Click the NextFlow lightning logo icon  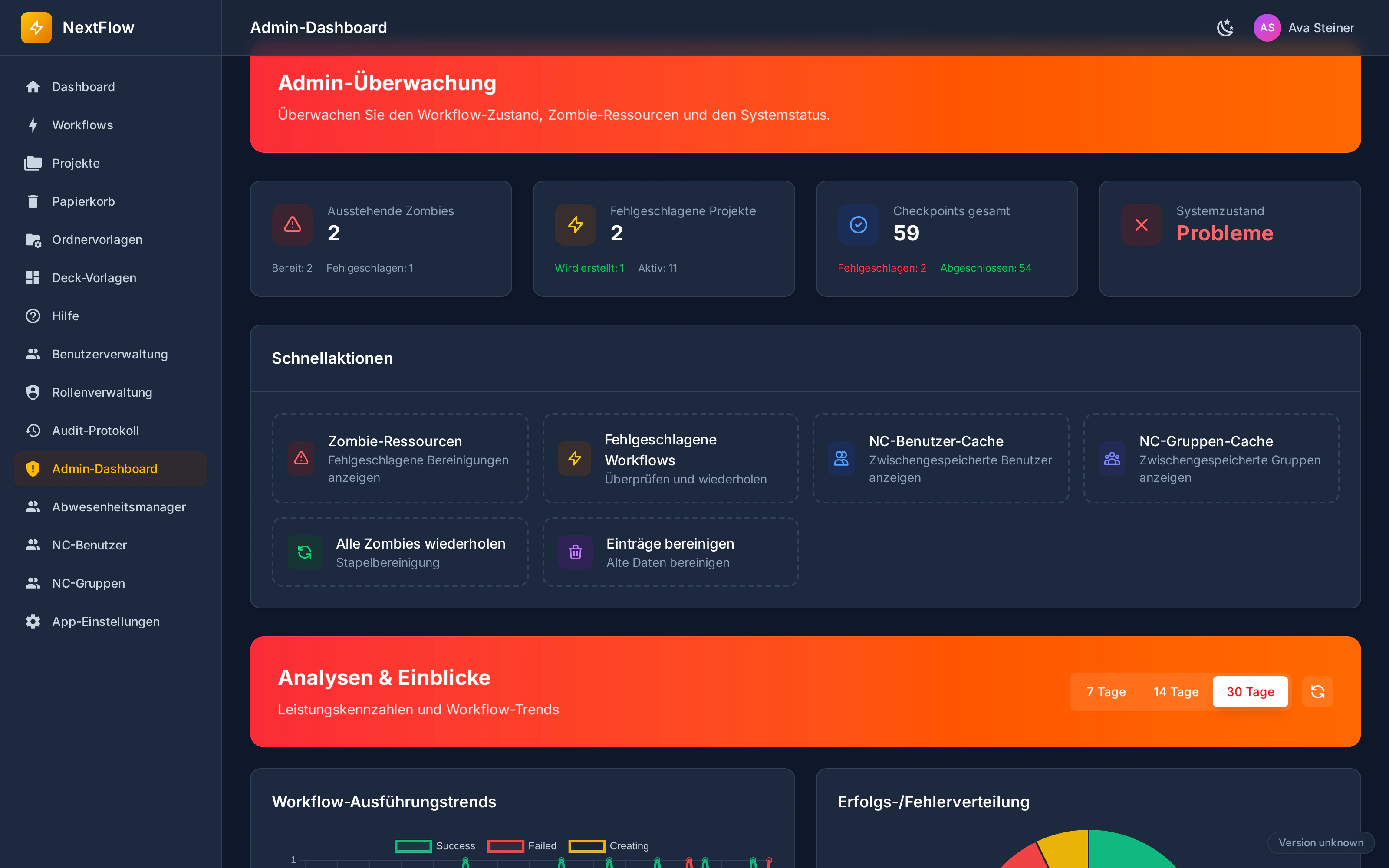click(x=36, y=27)
